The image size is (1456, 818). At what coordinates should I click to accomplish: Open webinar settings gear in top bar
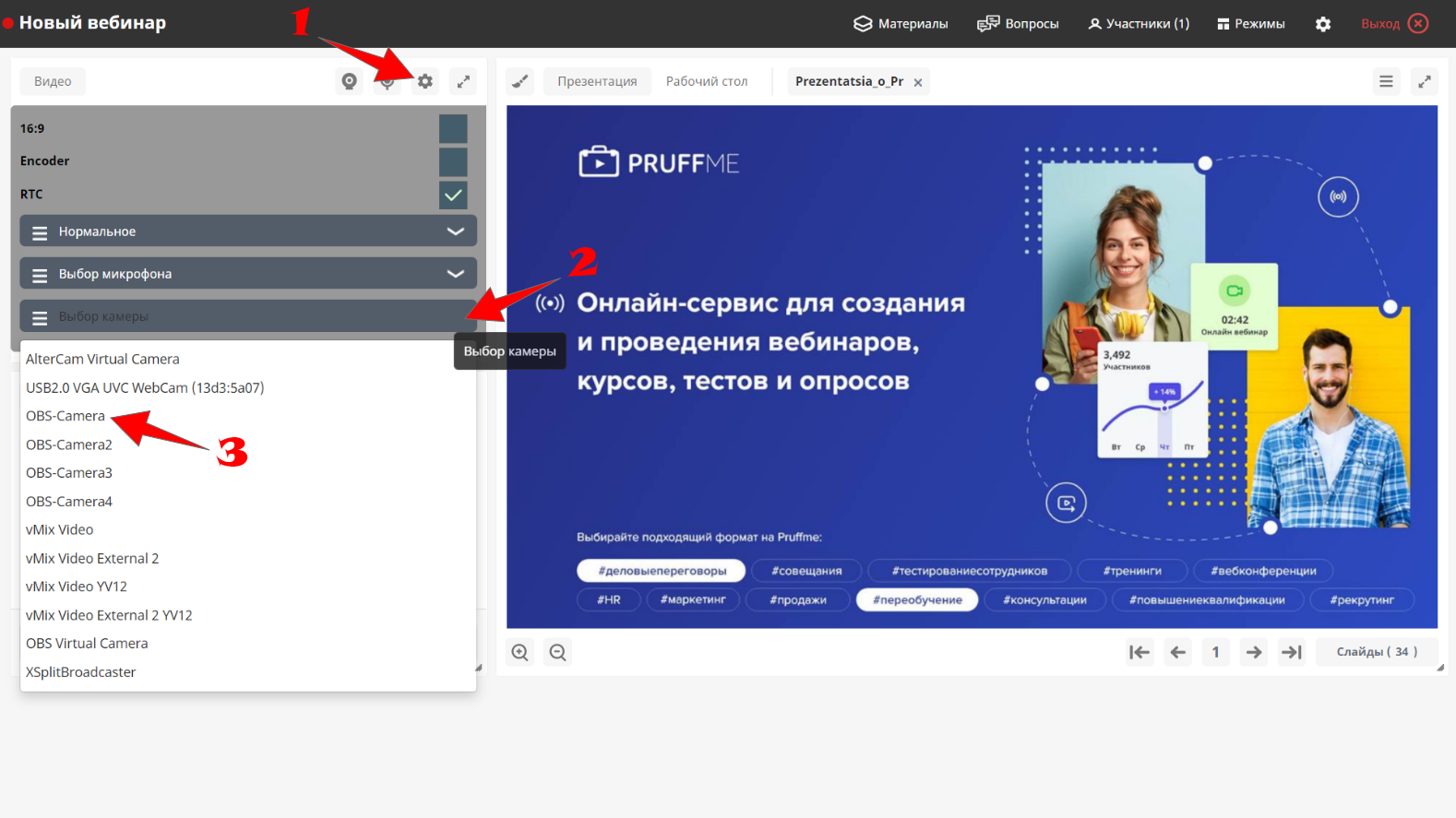1323,24
